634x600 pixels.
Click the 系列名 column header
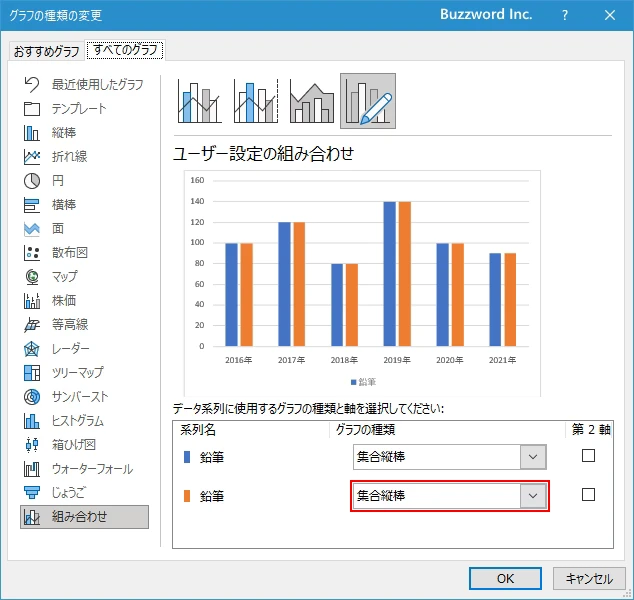[x=198, y=429]
